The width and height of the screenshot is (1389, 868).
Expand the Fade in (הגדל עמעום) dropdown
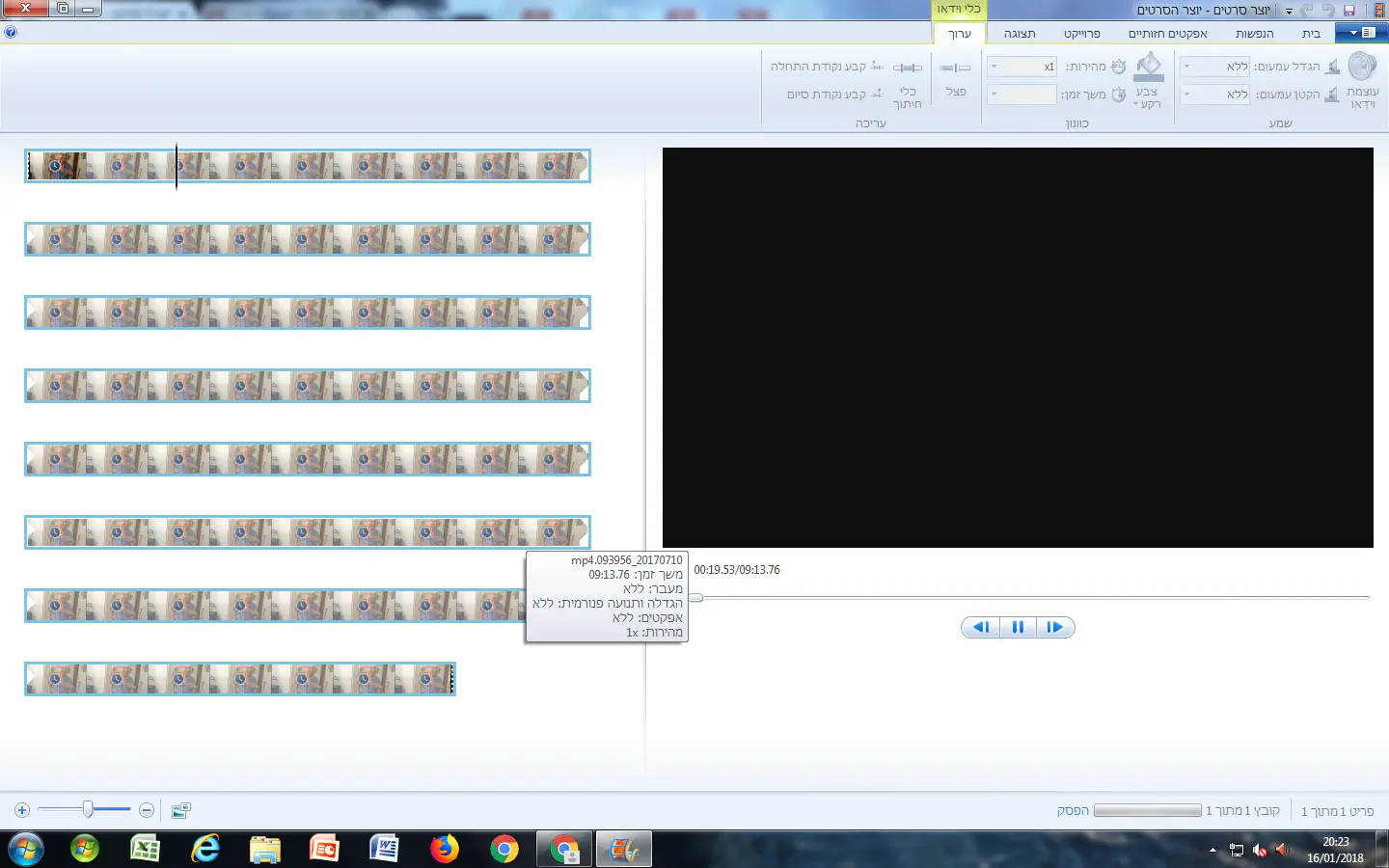(x=1187, y=67)
